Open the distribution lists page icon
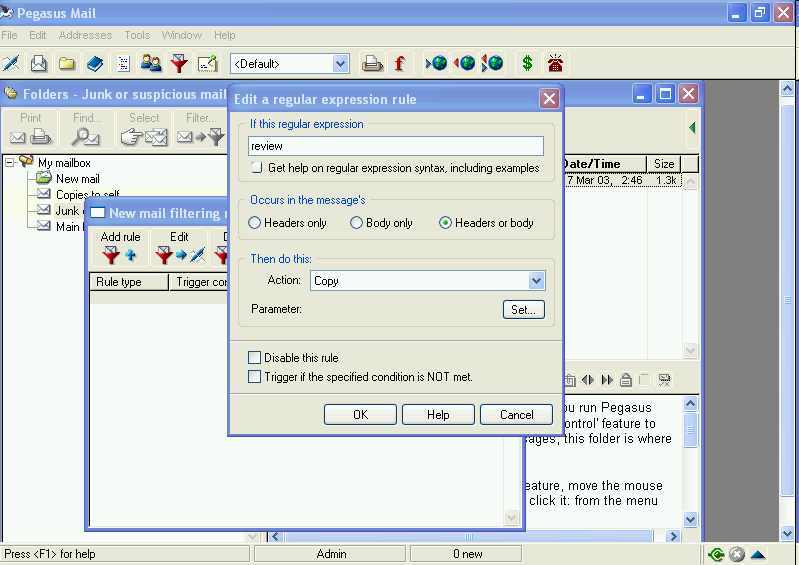The image size is (799, 565). tap(123, 64)
